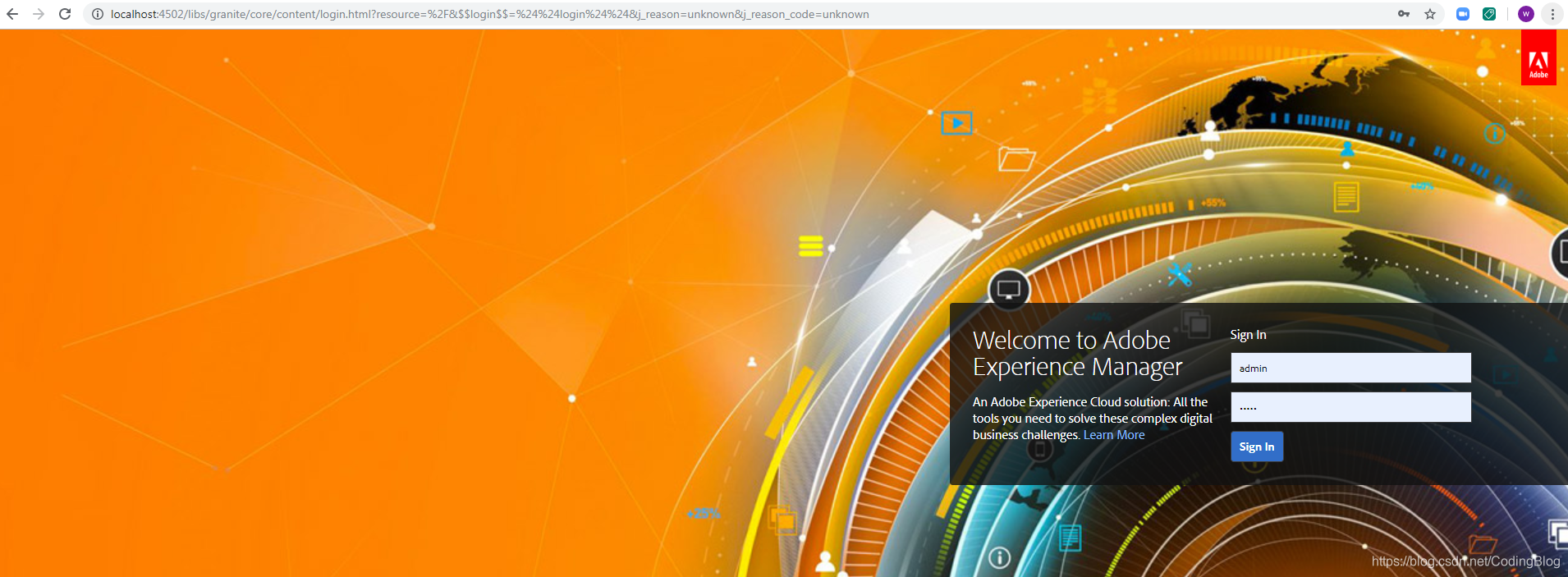Reload the AEM login page
Screen dimensions: 1568x577
(x=65, y=14)
